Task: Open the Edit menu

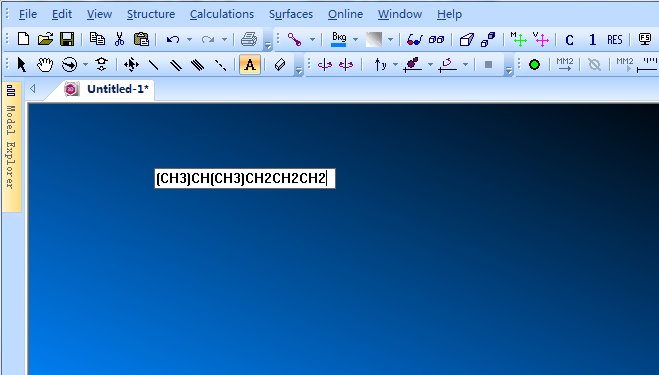Action: (62, 14)
